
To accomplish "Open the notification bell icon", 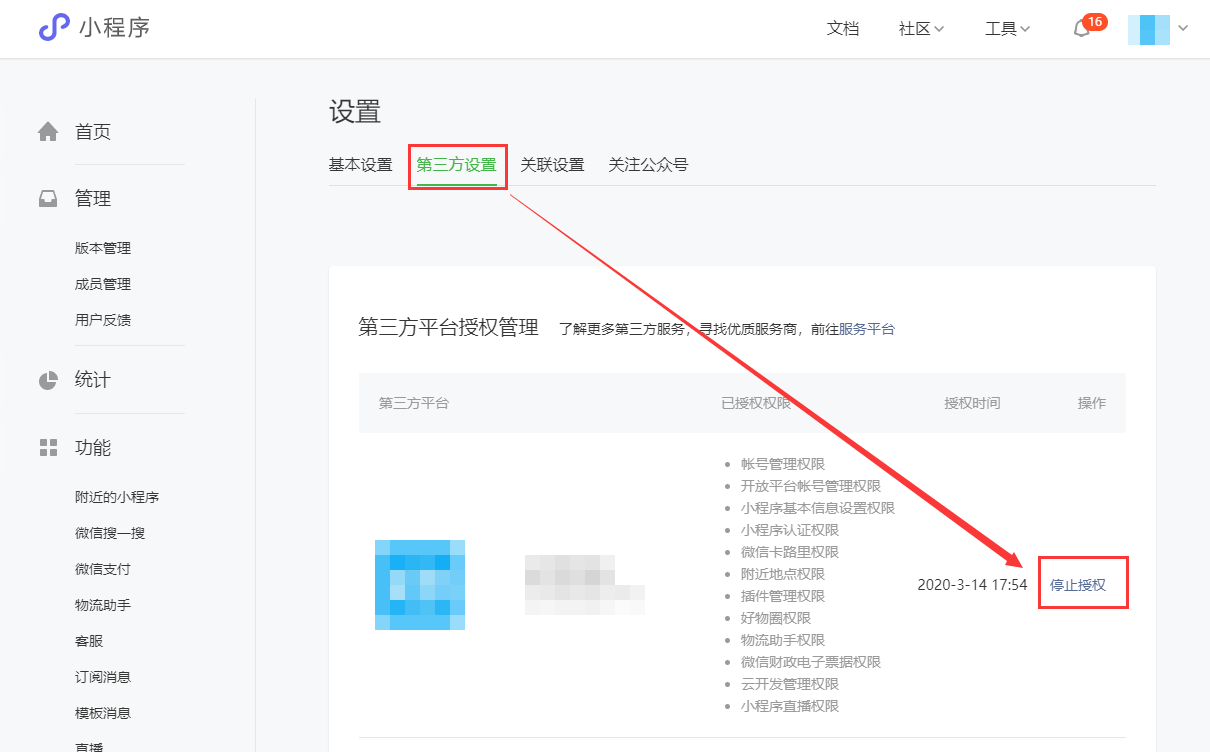I will [1081, 29].
